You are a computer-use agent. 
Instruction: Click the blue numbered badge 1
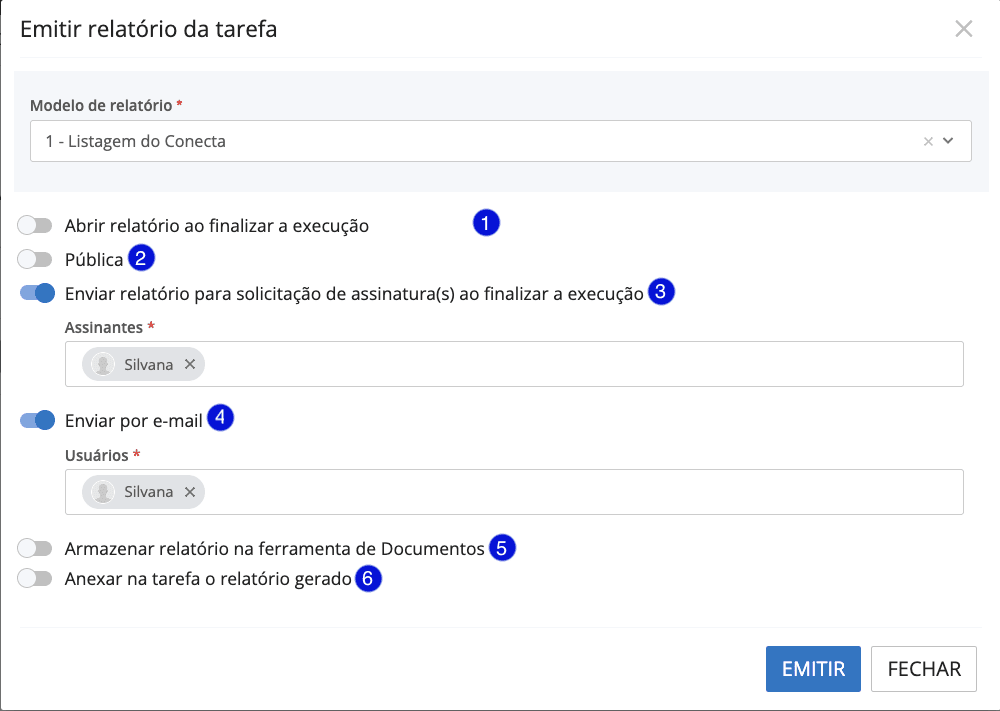[485, 223]
